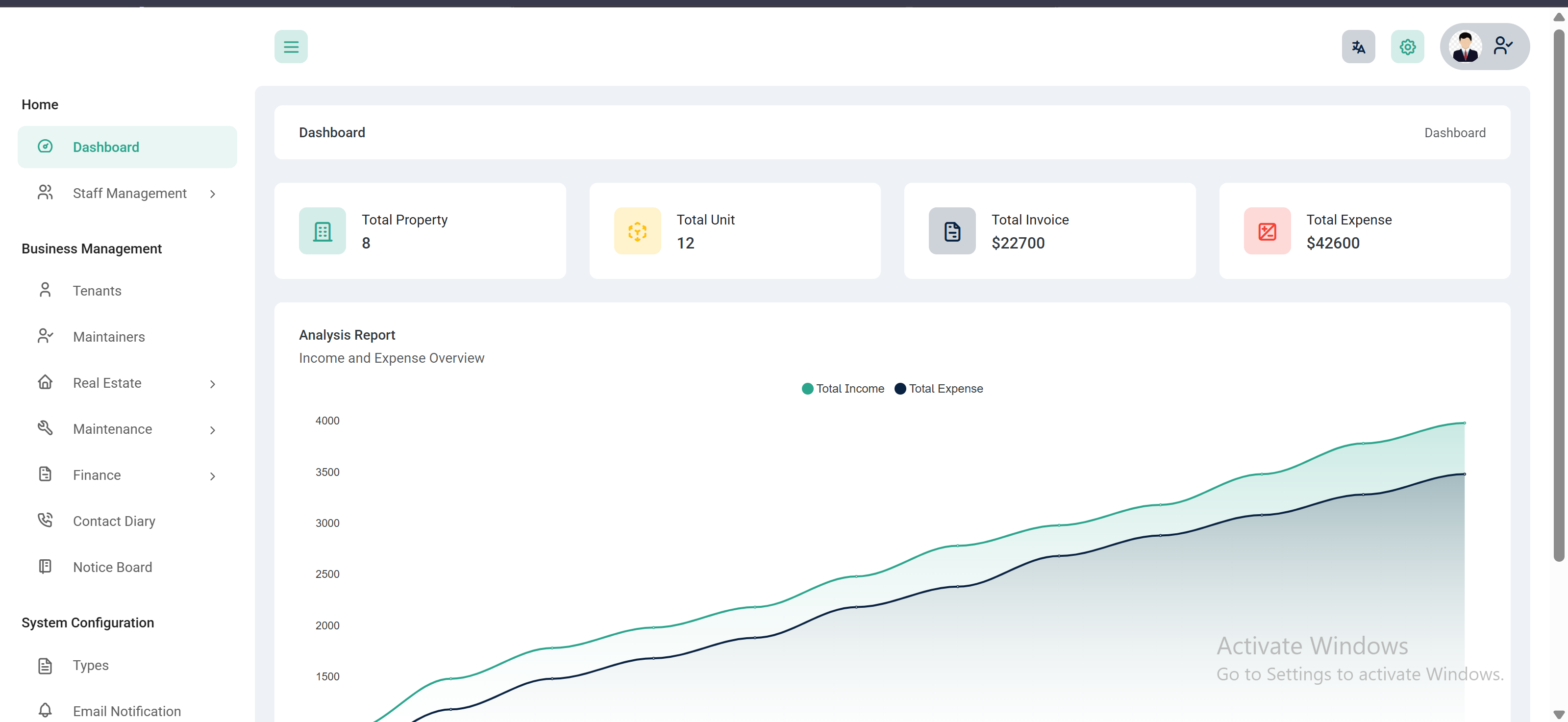1568x722 pixels.
Task: Open the settings gear icon
Action: (x=1407, y=47)
